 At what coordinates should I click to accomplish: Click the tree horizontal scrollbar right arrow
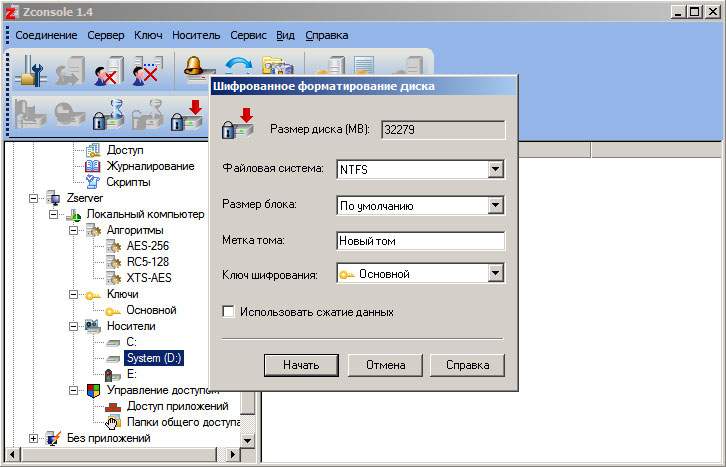pyautogui.click(x=232, y=455)
